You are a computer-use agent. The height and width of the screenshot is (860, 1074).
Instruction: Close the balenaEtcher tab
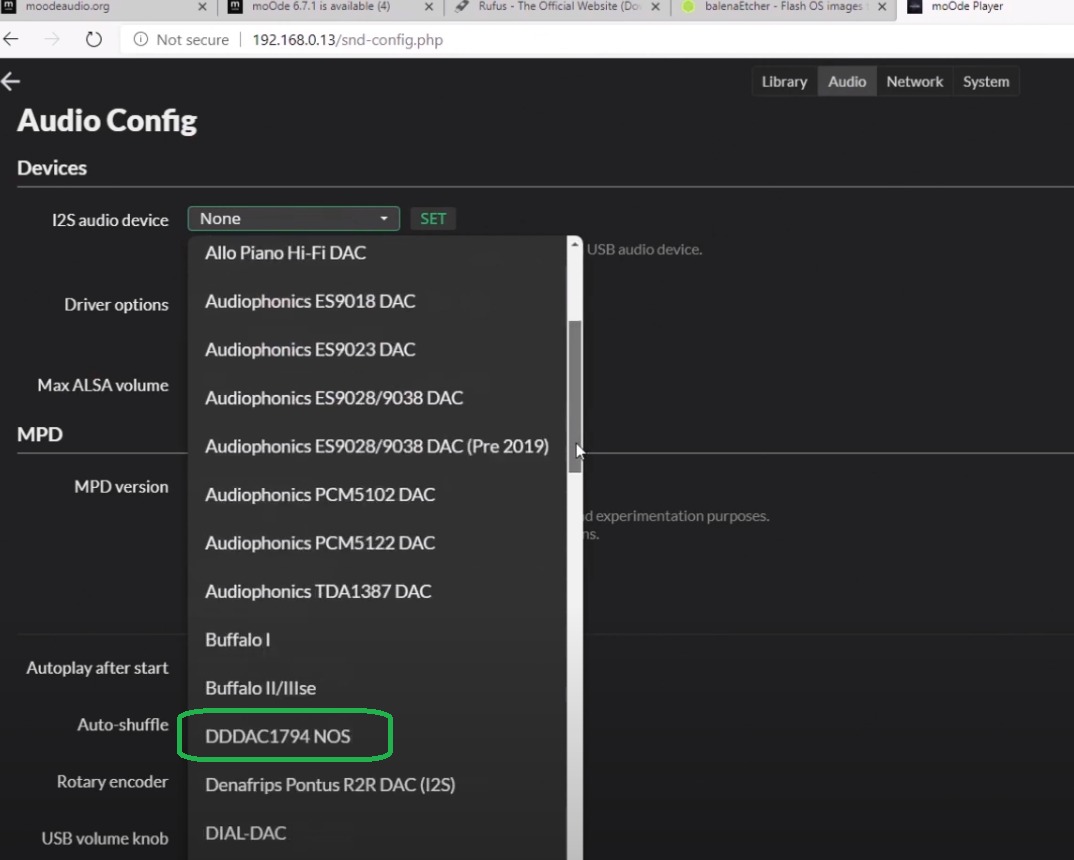point(882,7)
